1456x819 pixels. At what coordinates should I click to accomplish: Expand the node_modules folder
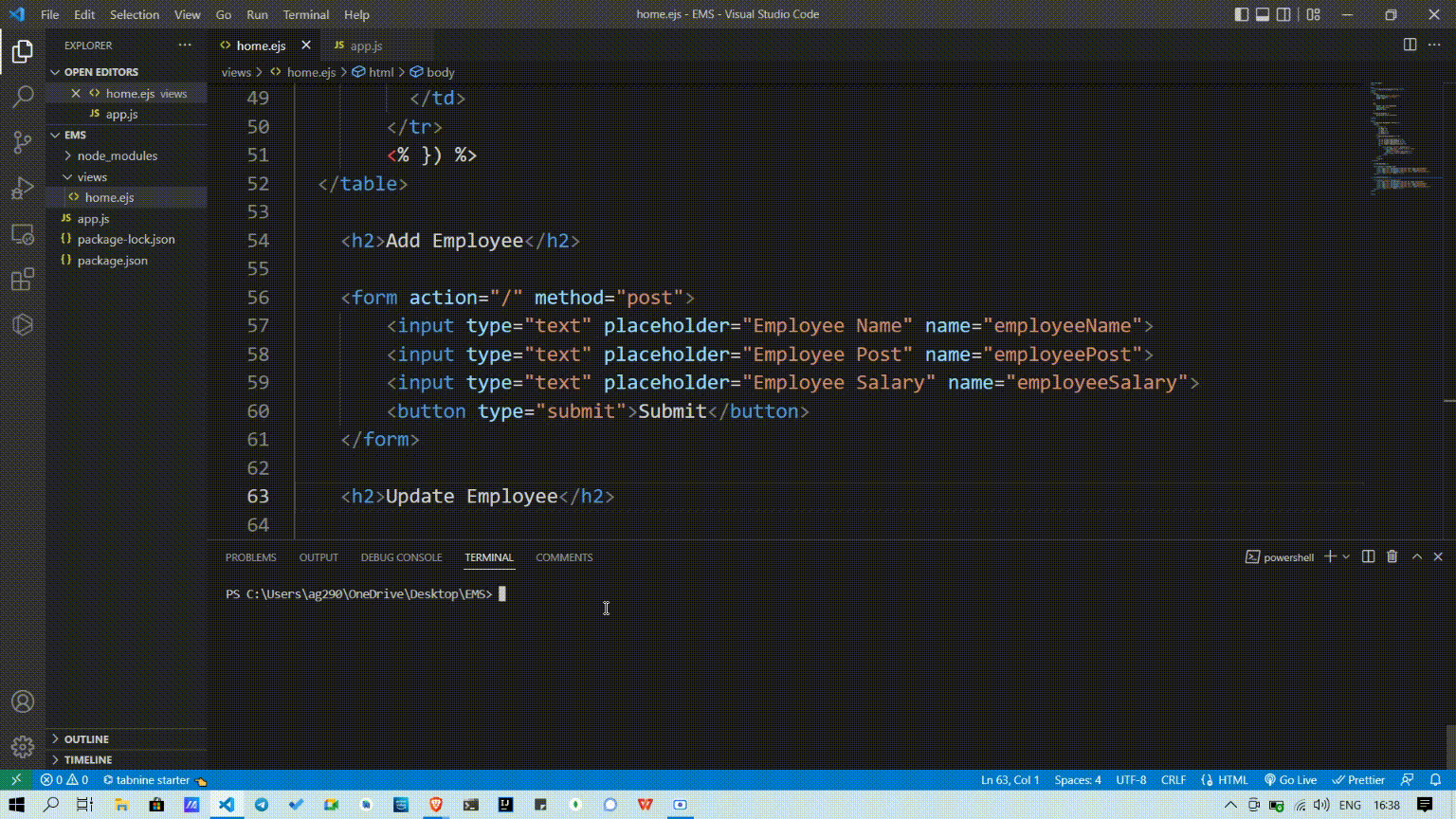[x=117, y=155]
